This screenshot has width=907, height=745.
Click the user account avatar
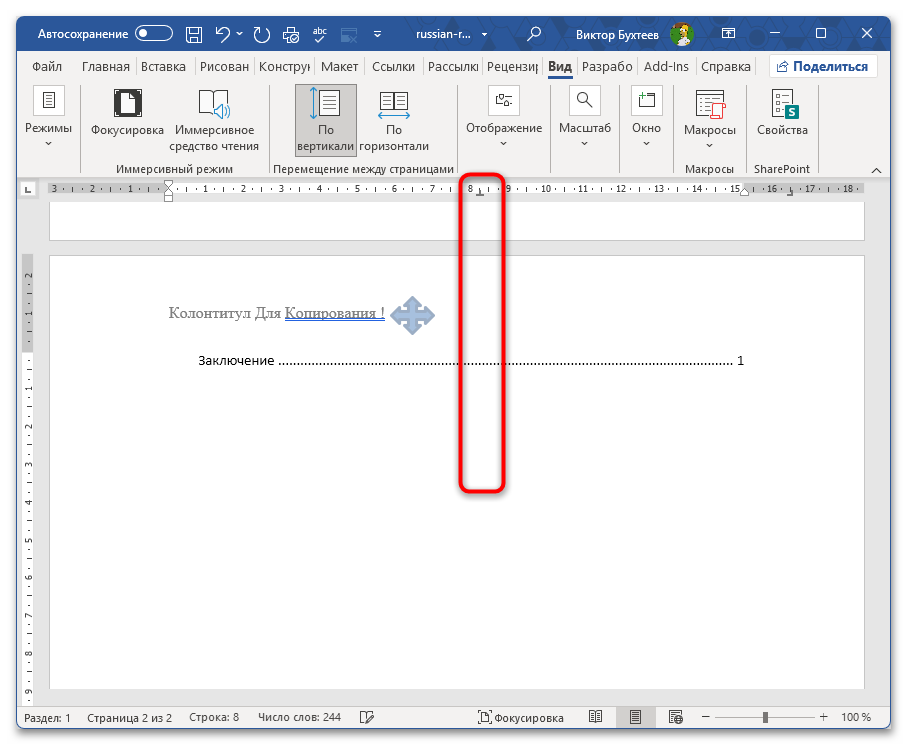click(682, 34)
